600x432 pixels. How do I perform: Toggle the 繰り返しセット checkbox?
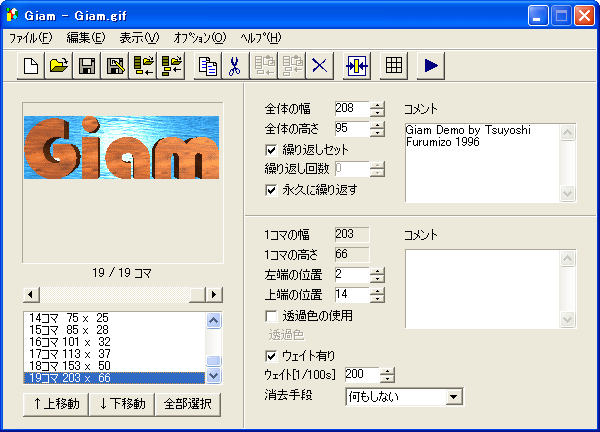coord(271,150)
